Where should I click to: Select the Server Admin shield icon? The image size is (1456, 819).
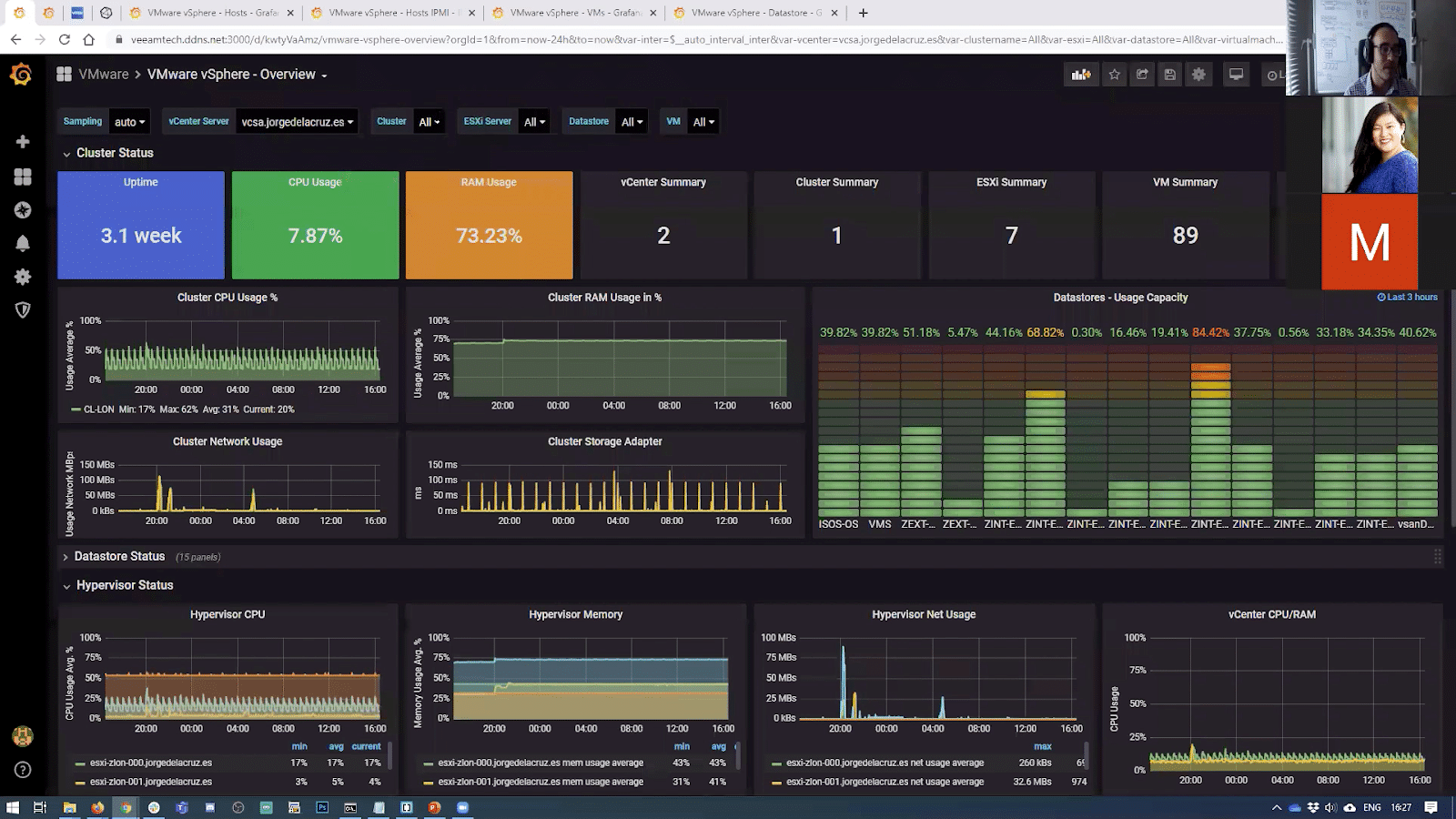click(22, 309)
